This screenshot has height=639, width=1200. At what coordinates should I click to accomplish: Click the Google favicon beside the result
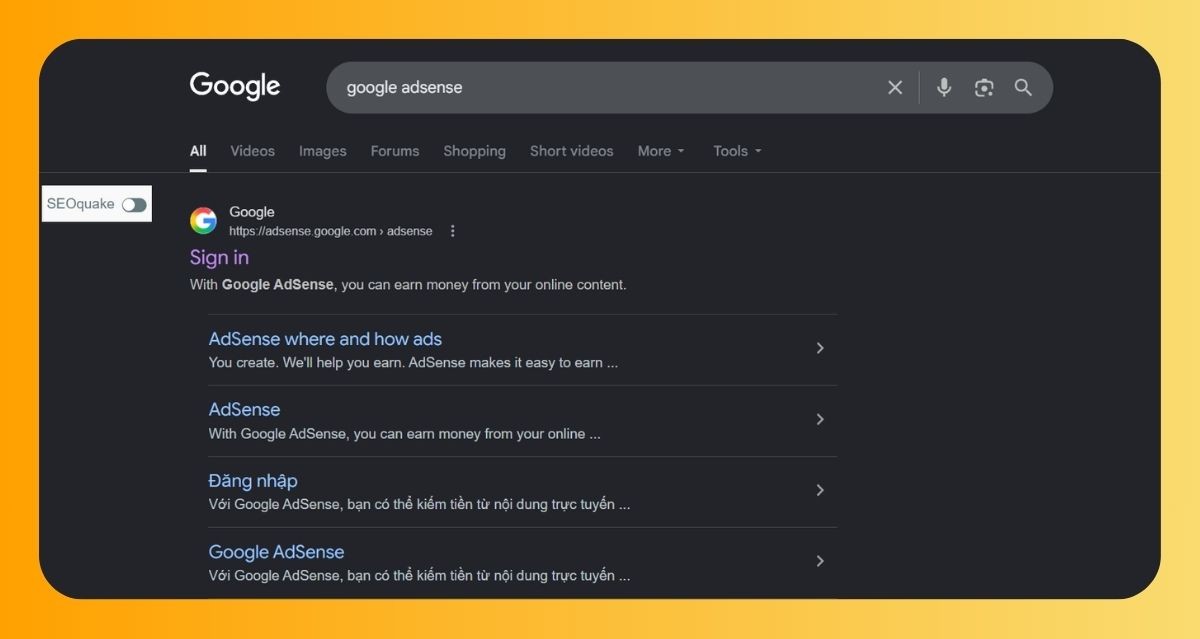204,220
